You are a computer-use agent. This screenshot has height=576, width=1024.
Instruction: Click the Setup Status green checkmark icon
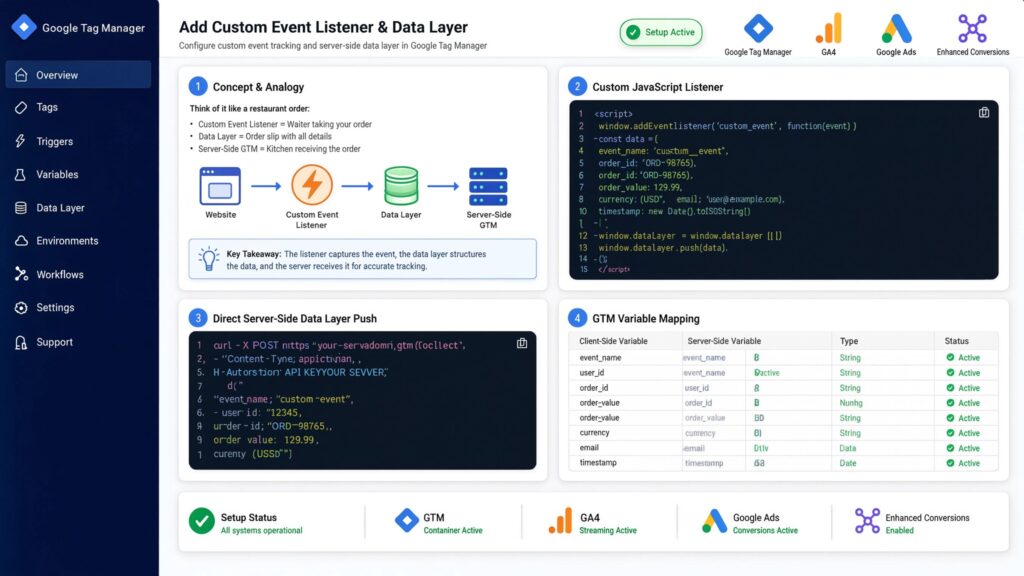(202, 521)
